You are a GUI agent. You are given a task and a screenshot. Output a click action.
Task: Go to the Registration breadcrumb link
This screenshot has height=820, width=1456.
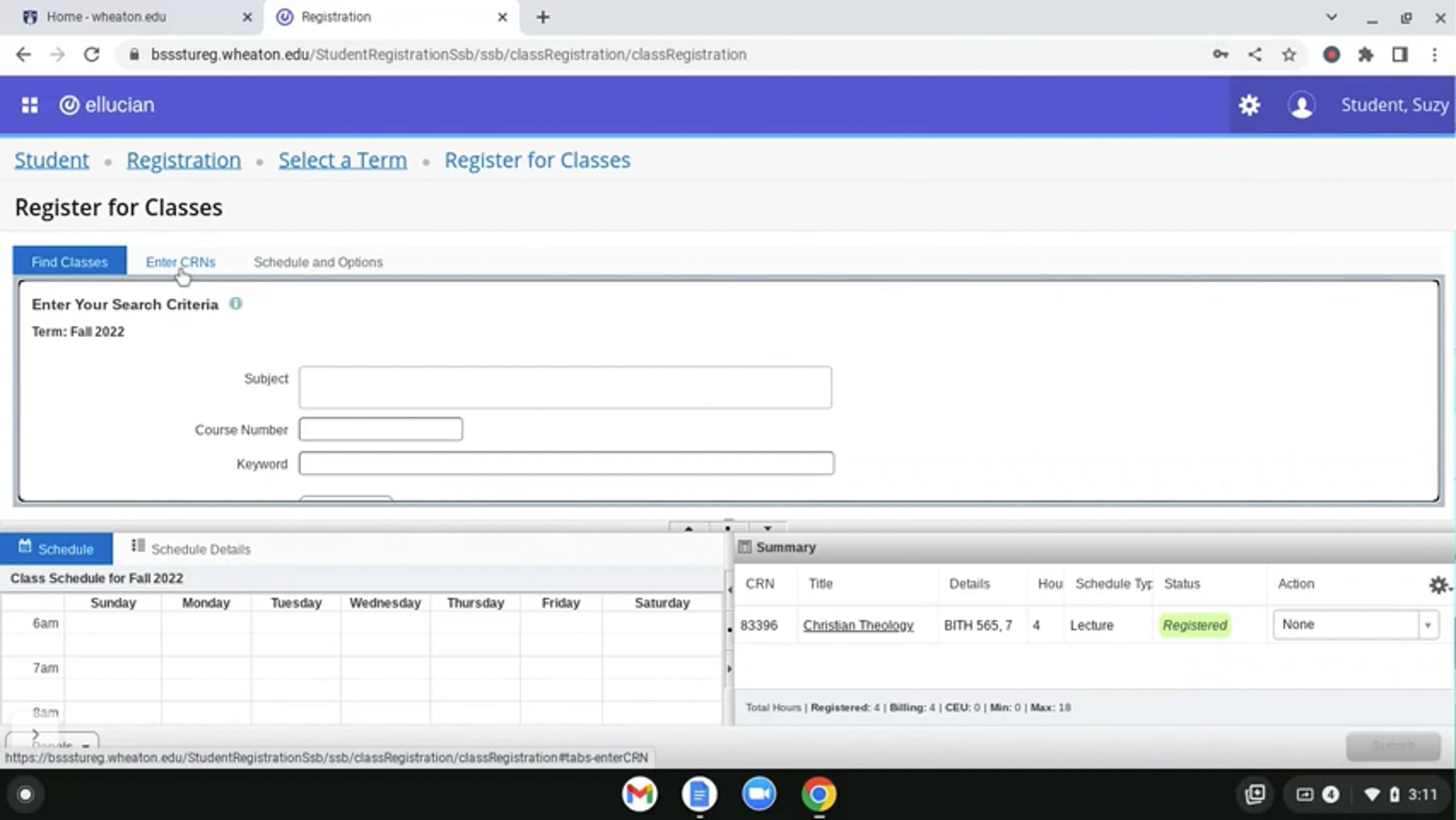[x=184, y=160]
